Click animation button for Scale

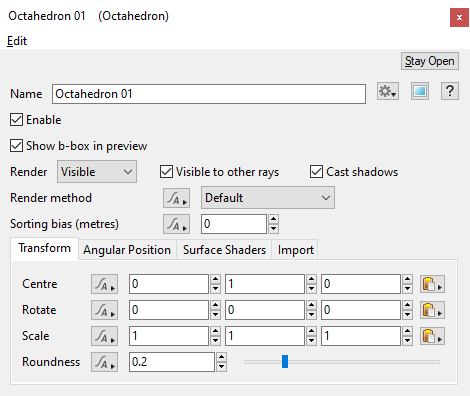click(x=104, y=336)
